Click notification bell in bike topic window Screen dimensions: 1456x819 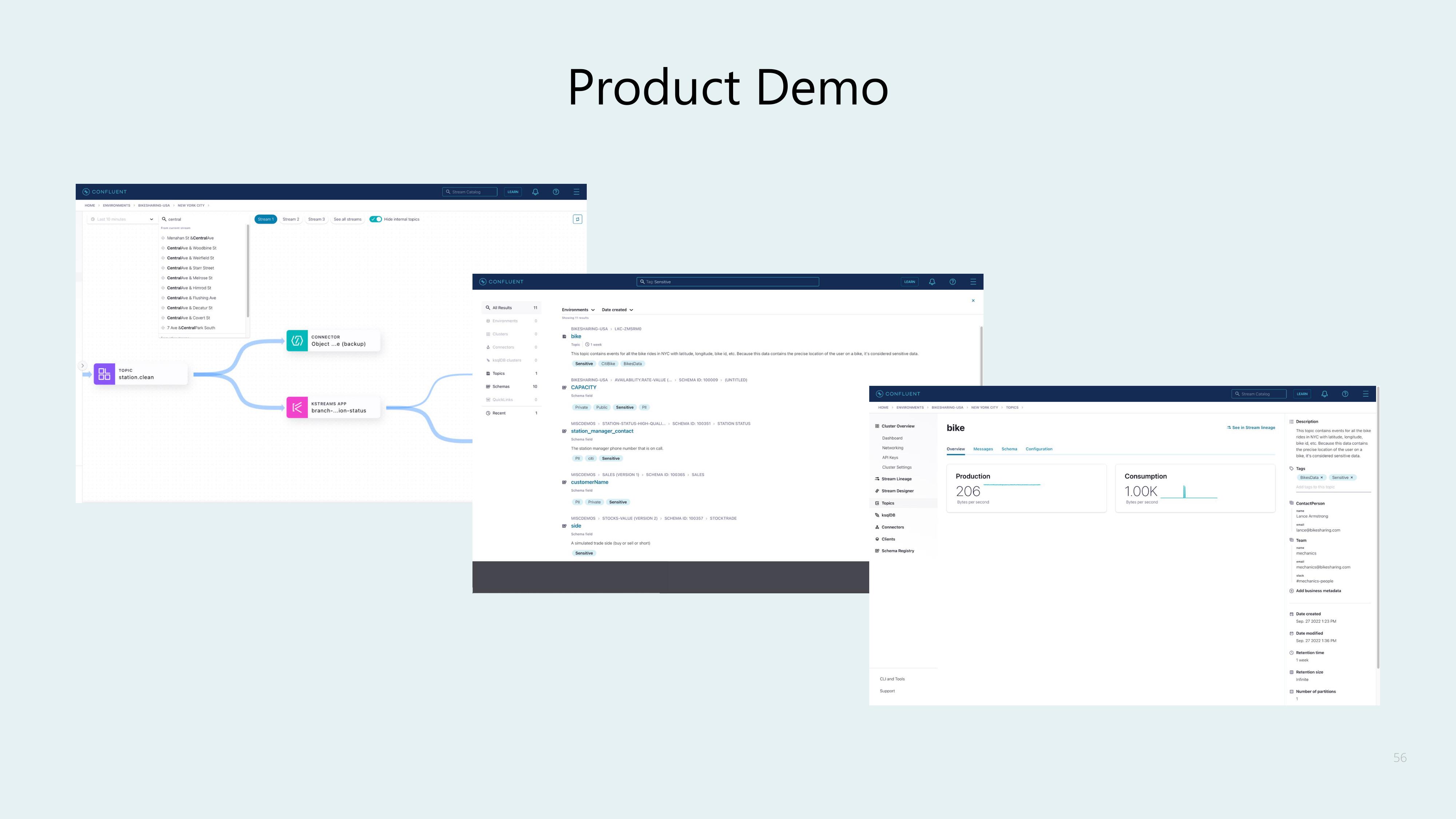pos(1324,394)
